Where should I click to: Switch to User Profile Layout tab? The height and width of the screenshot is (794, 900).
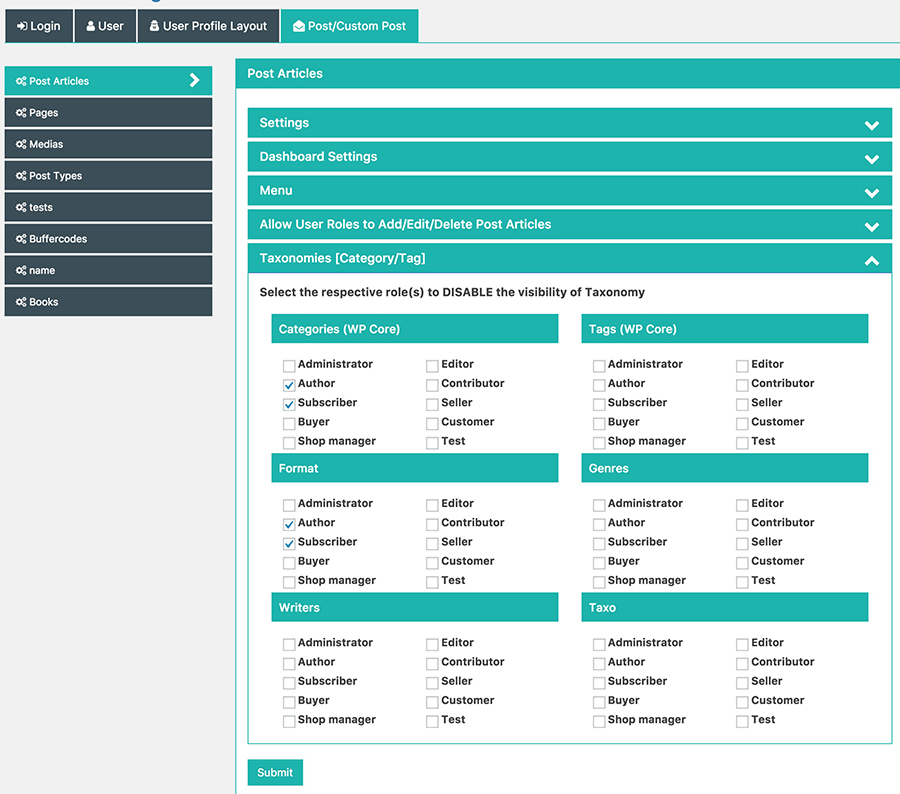pyautogui.click(x=208, y=26)
